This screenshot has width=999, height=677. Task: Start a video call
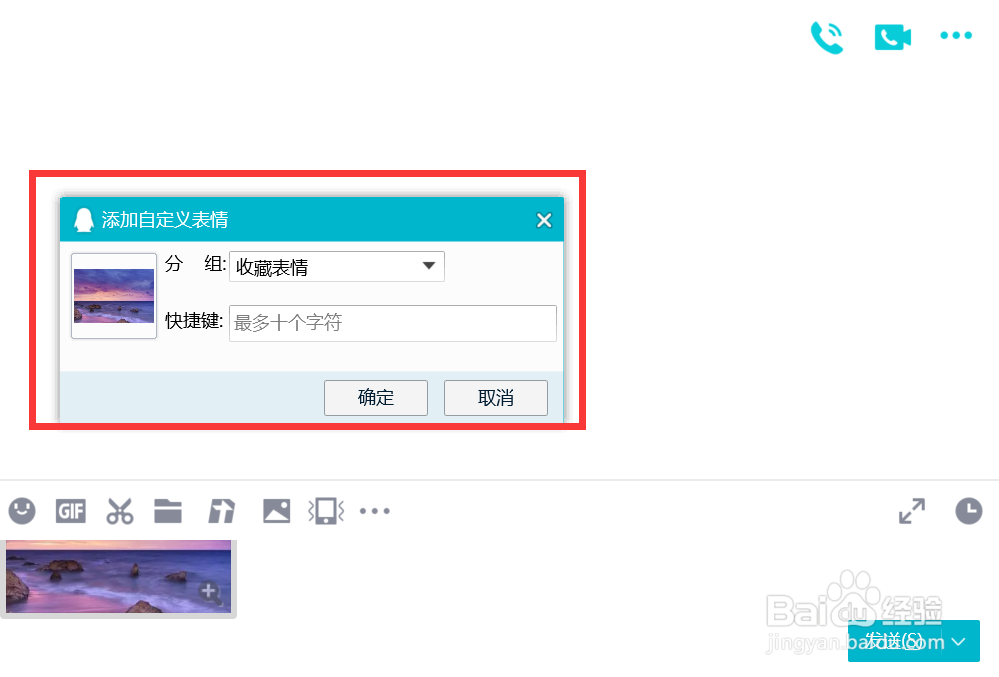point(891,36)
